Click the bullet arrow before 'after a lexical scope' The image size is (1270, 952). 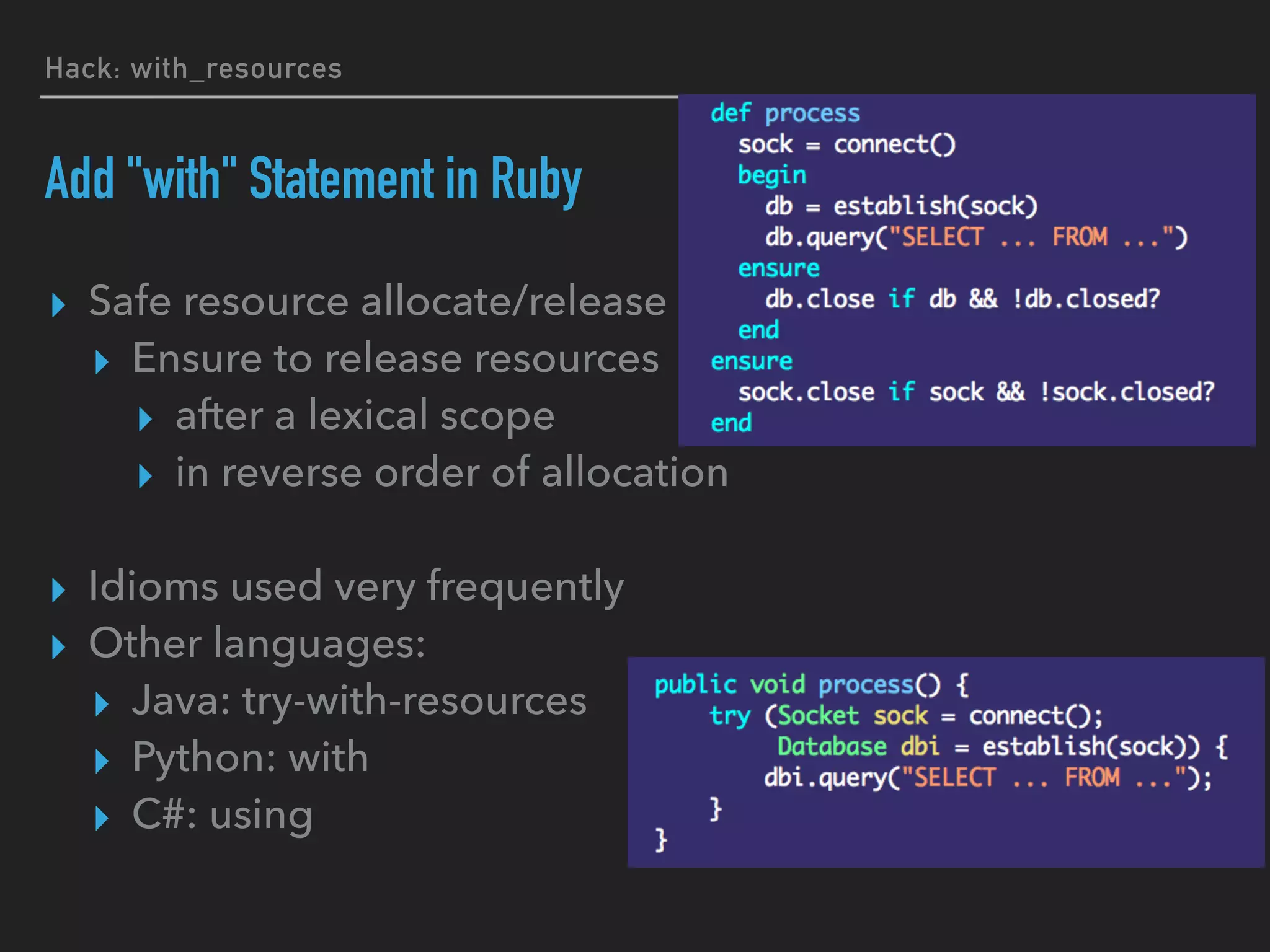146,419
